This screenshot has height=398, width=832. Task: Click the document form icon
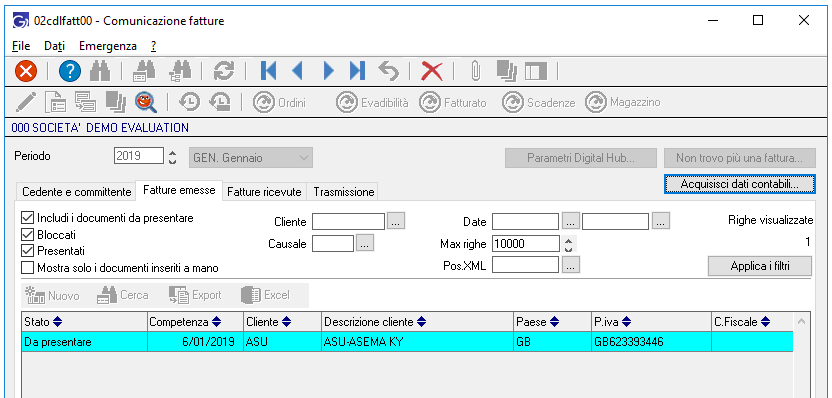pos(55,102)
